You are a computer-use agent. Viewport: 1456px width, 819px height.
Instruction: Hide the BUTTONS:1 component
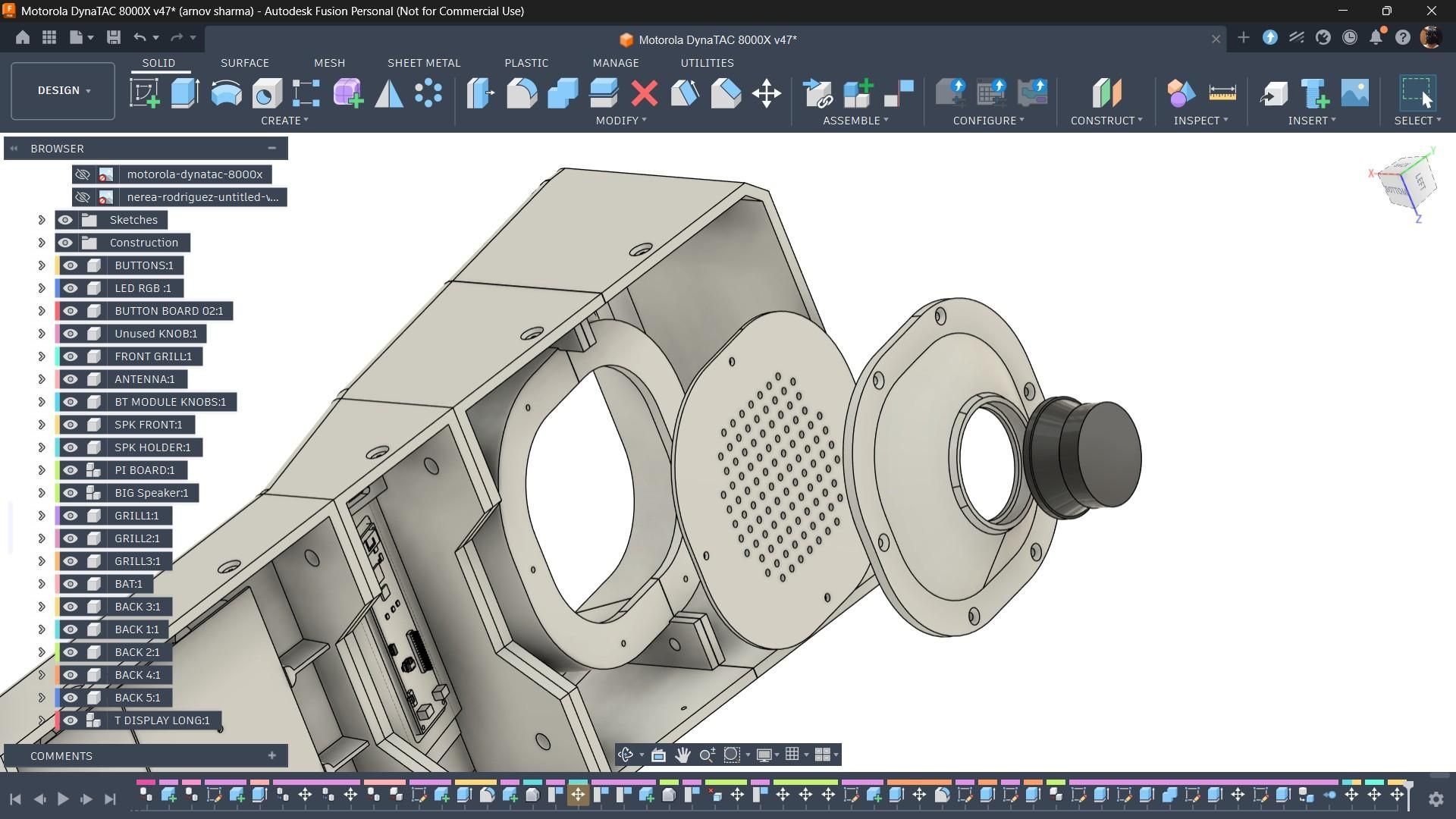tap(71, 265)
